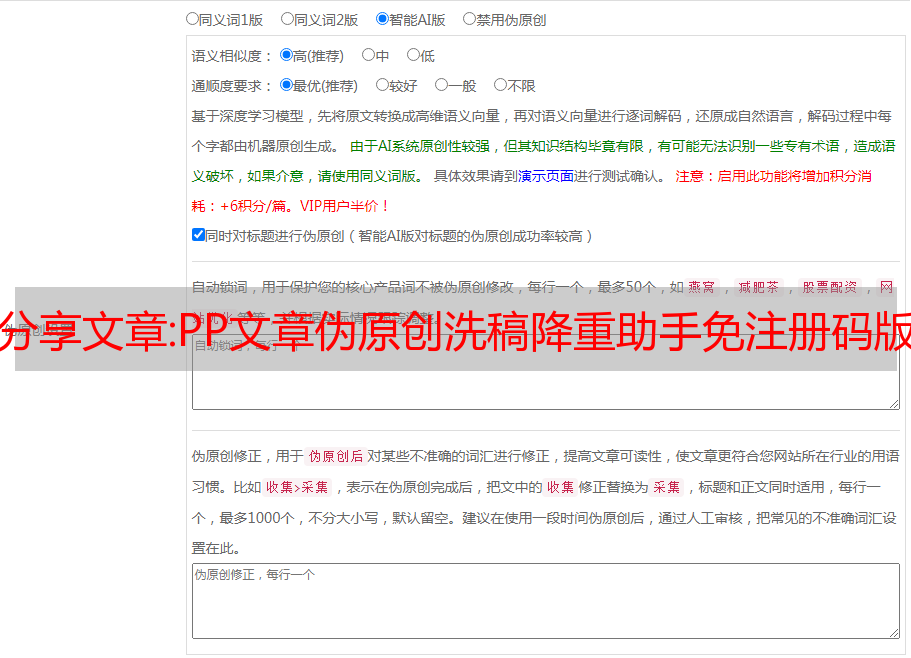This screenshot has width=911, height=658.
Task: Click the red note 注意：启用此功能将增加积分消耗
Action: click(773, 176)
